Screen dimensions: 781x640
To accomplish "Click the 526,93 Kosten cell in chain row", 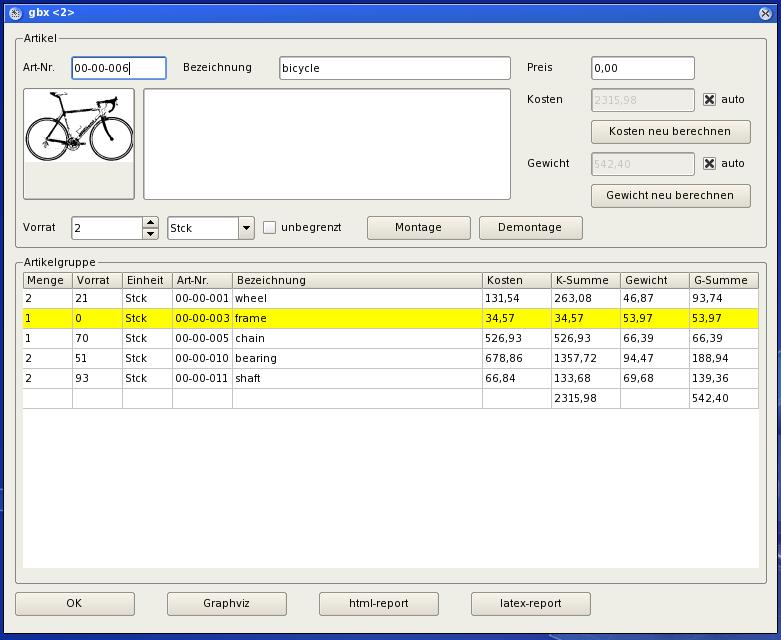I will tap(517, 338).
